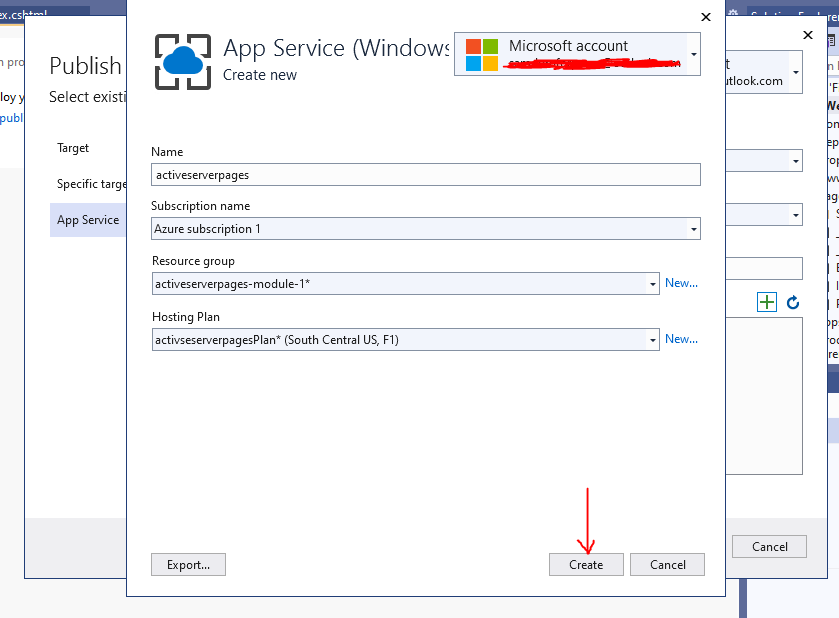
Task: Click the Create new subtitle text
Action: click(260, 75)
